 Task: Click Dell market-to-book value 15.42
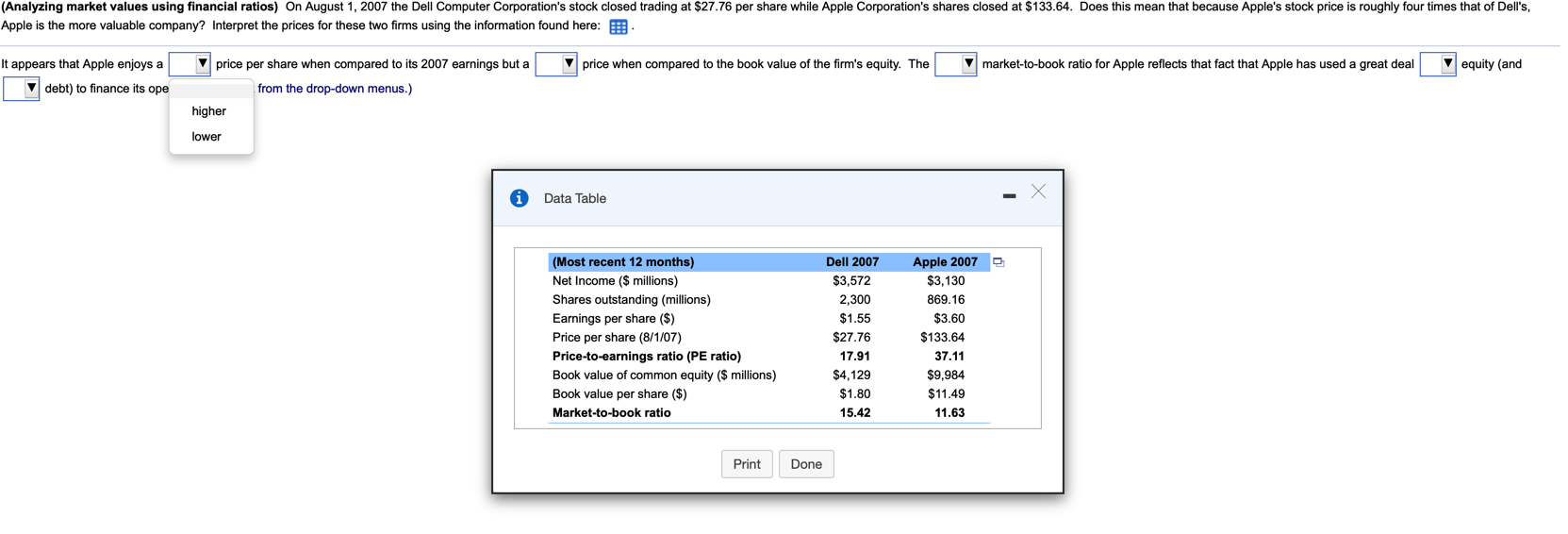tap(855, 413)
